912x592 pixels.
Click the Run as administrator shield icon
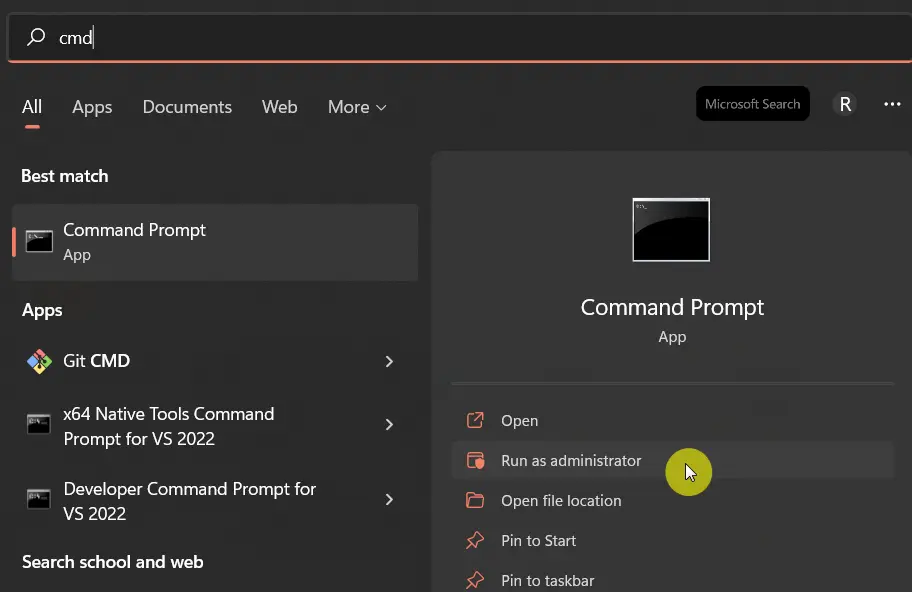point(475,460)
